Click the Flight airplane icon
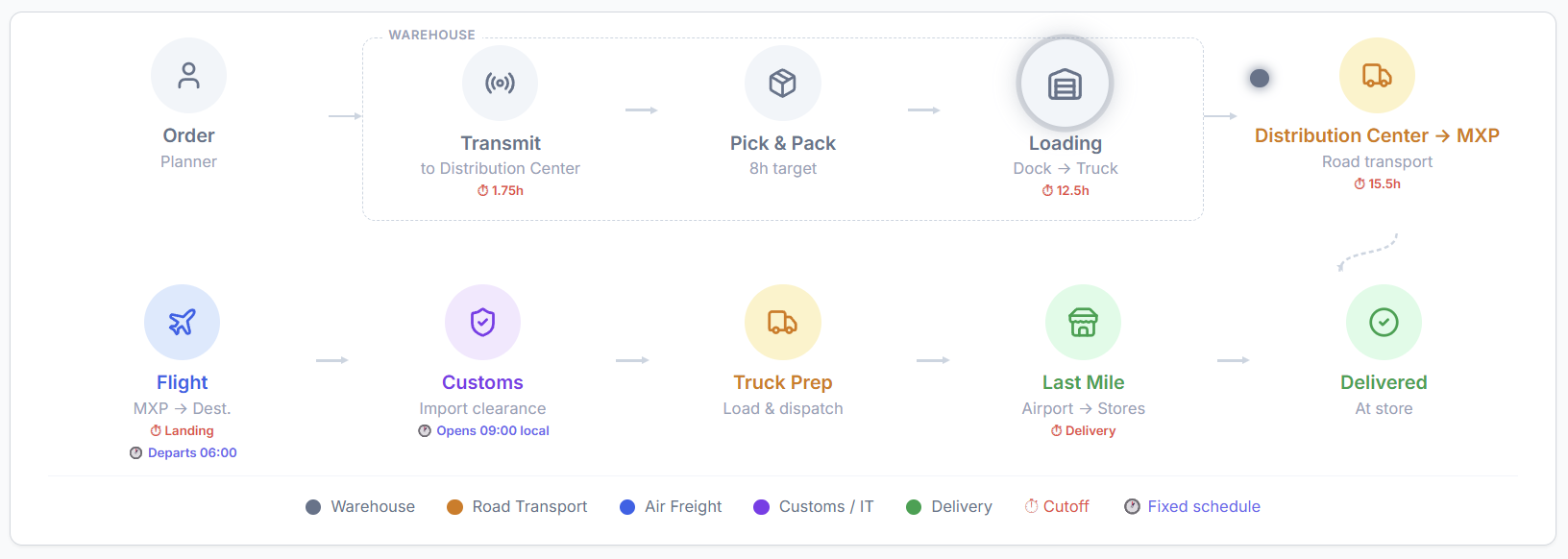Viewport: 1568px width, 559px height. 182,323
